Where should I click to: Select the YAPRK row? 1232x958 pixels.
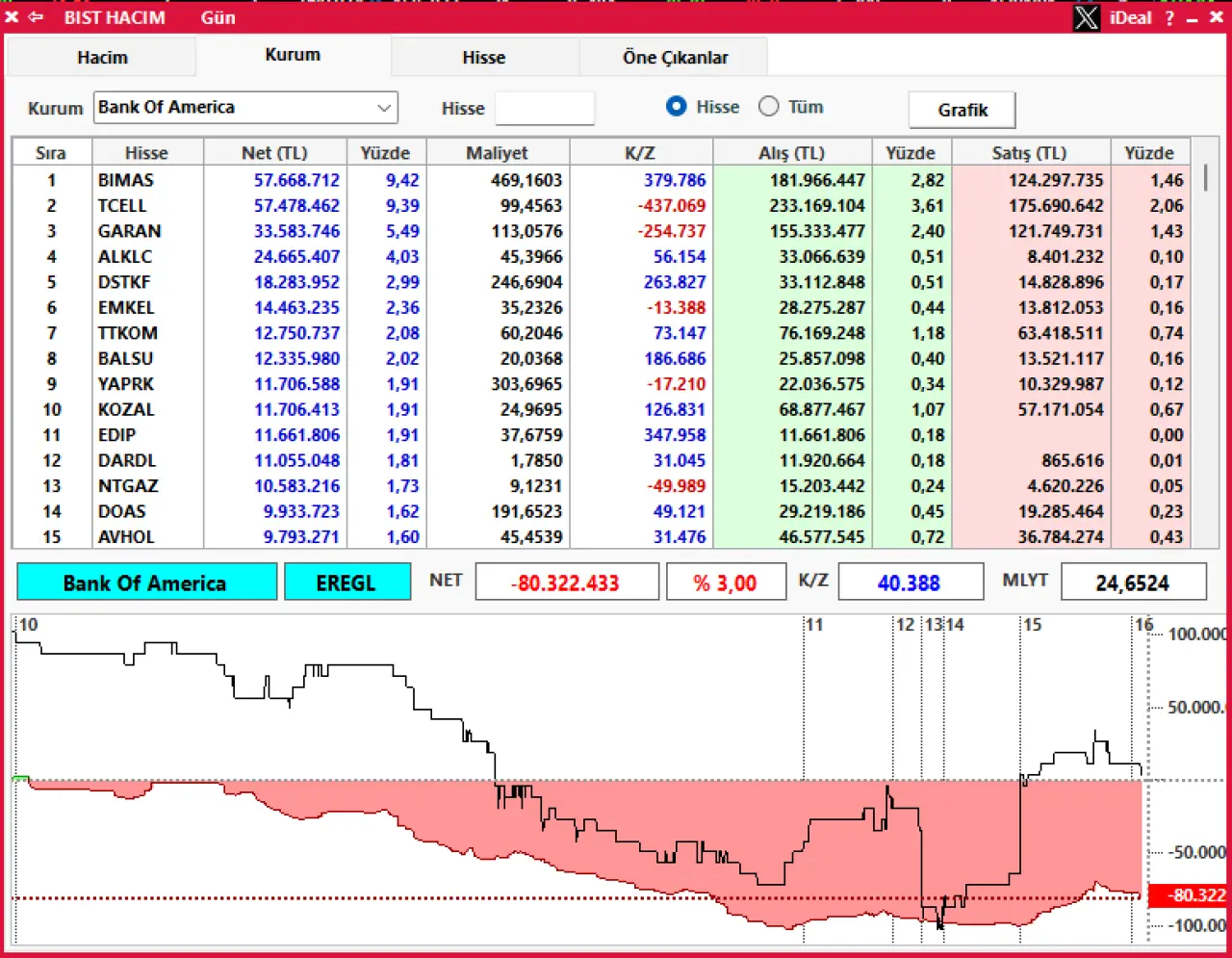click(602, 384)
